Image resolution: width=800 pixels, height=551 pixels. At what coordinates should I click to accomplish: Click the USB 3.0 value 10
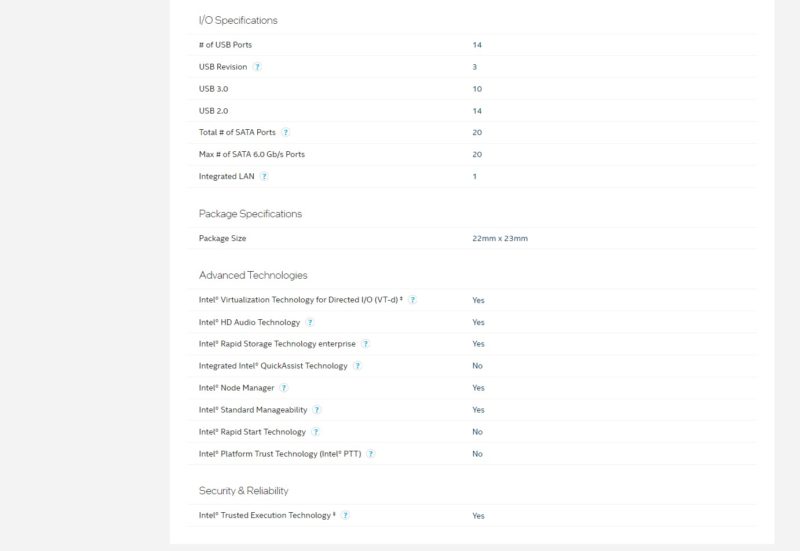click(477, 89)
